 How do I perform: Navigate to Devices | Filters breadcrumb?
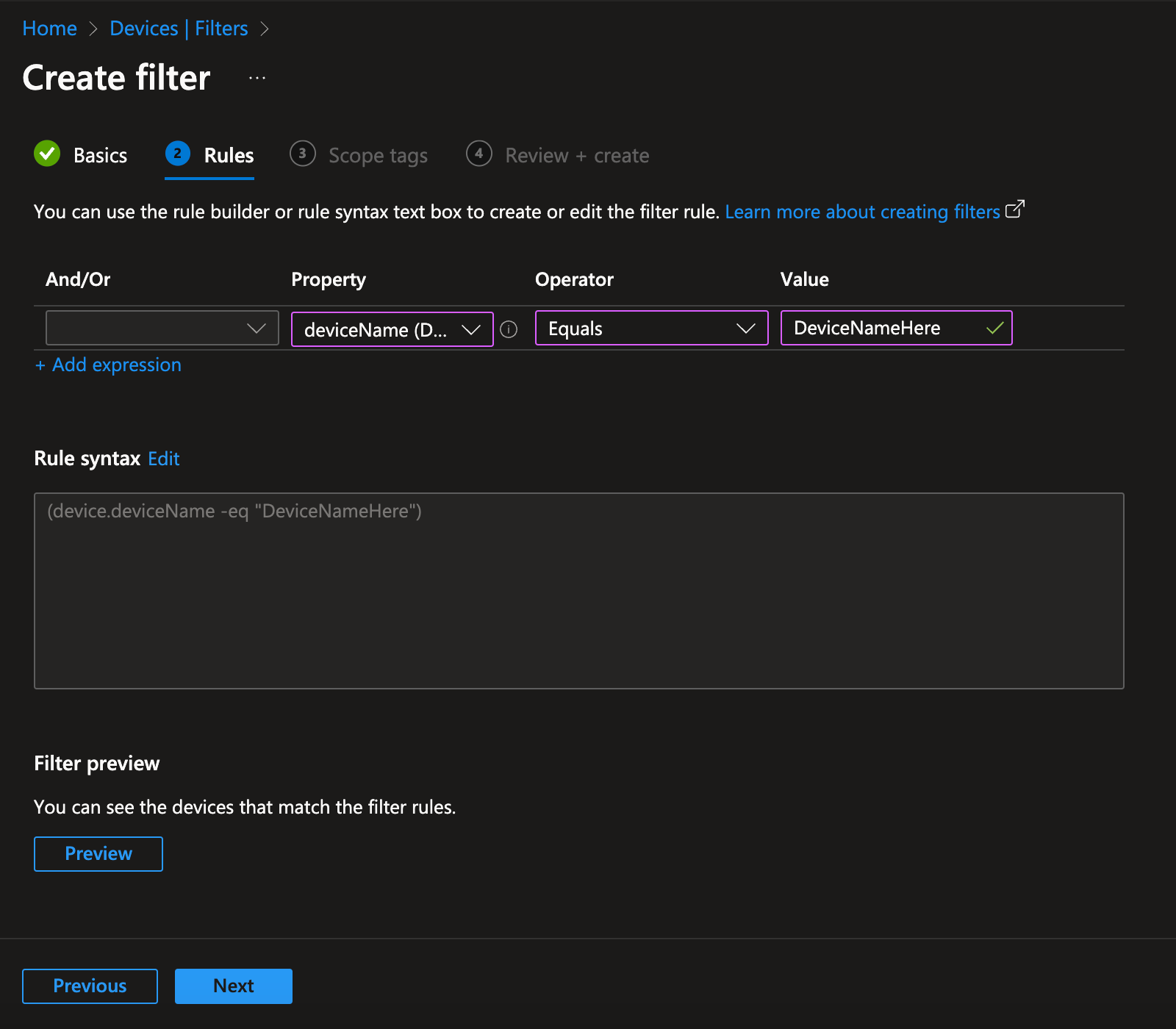[x=179, y=28]
